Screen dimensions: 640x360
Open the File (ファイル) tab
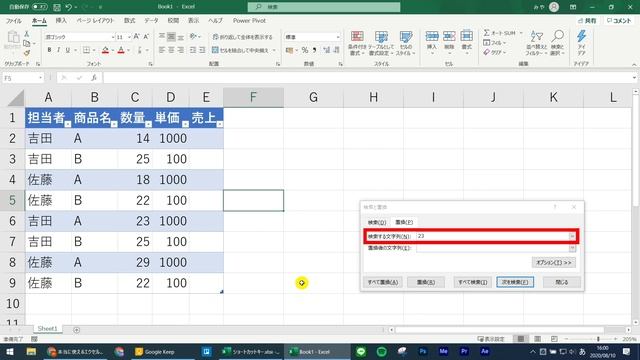13,20
